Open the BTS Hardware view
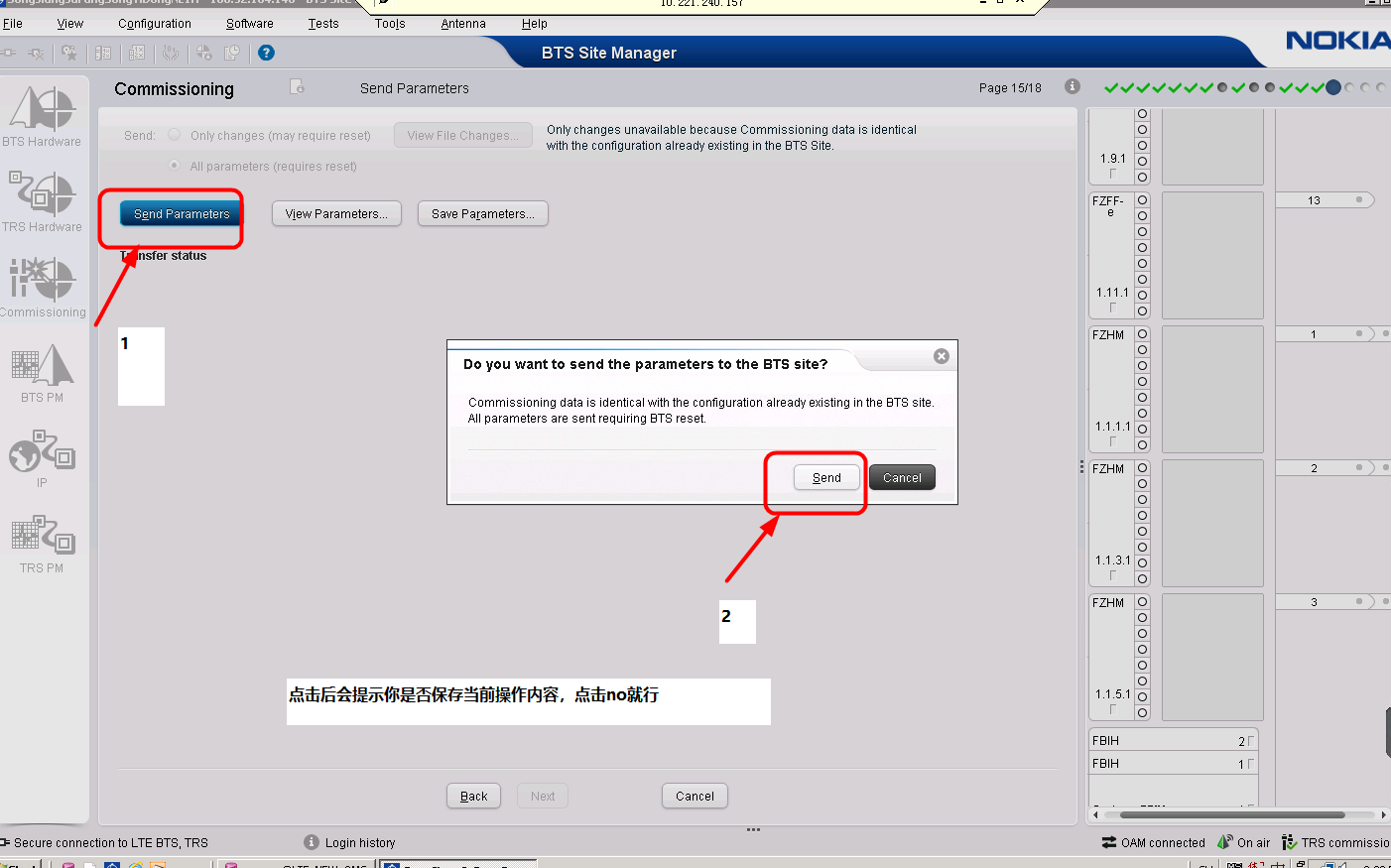Screen dimensions: 1391x868 click(42, 116)
